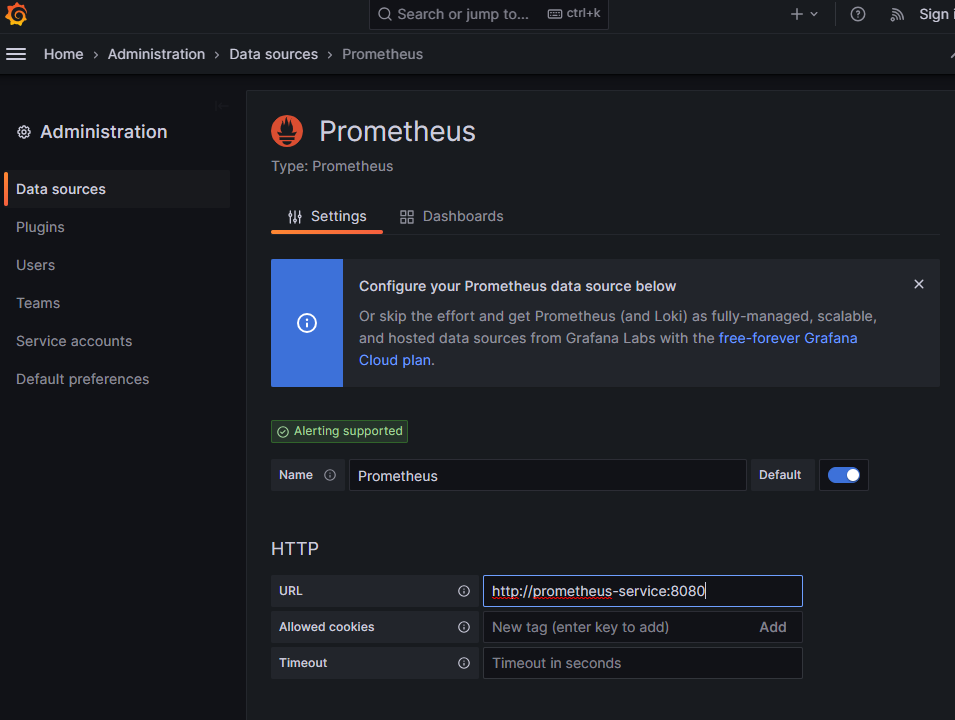Open Teams in the sidebar
The height and width of the screenshot is (720, 955).
pos(38,303)
